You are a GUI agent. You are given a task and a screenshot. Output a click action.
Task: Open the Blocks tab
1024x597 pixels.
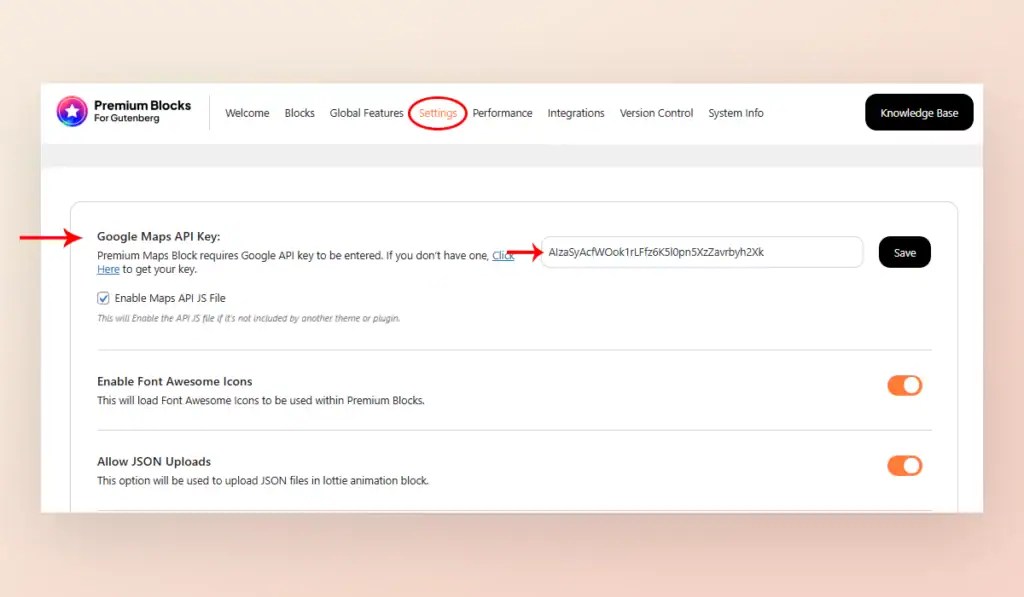pos(299,113)
